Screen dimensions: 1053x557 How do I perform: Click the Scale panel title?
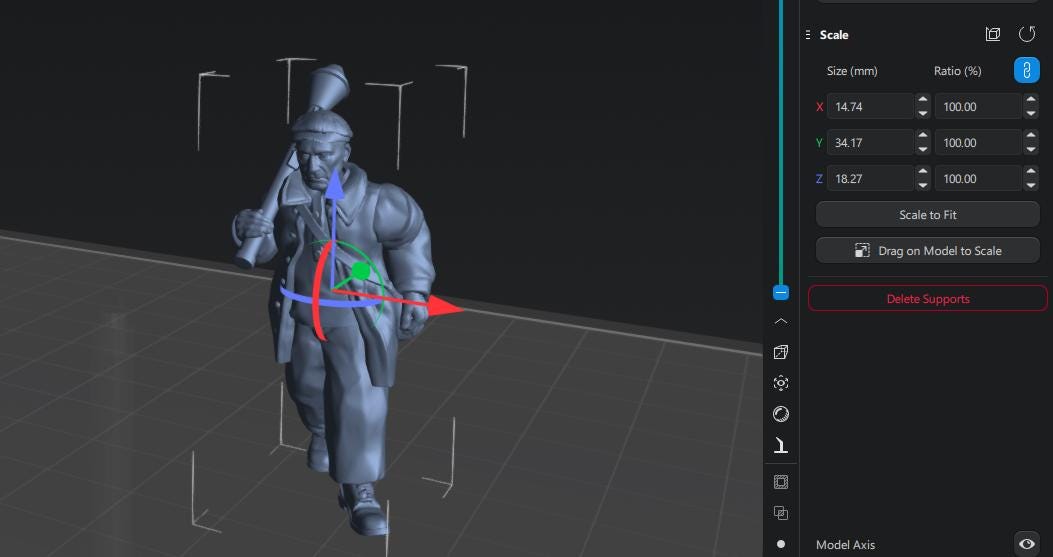(x=833, y=35)
